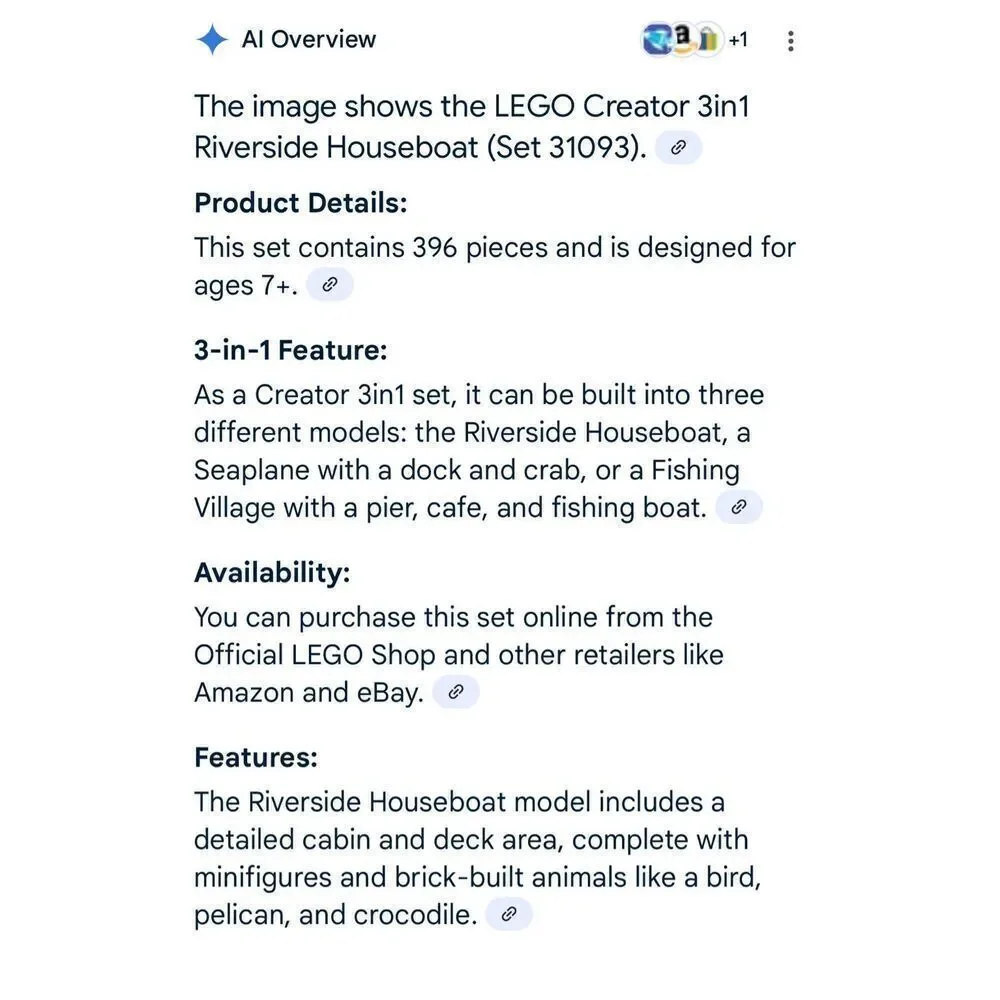The width and height of the screenshot is (1000, 1000).
Task: Select the Product Details heading
Action: (x=300, y=203)
